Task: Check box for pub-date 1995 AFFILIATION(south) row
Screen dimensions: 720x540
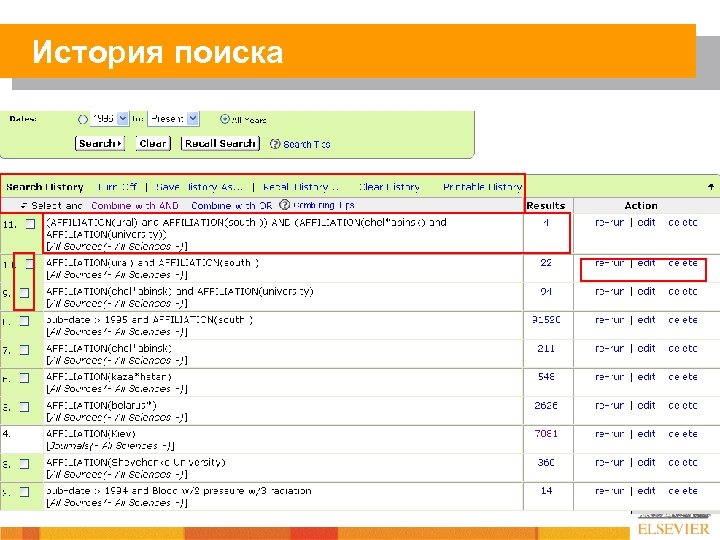Action: point(24,321)
